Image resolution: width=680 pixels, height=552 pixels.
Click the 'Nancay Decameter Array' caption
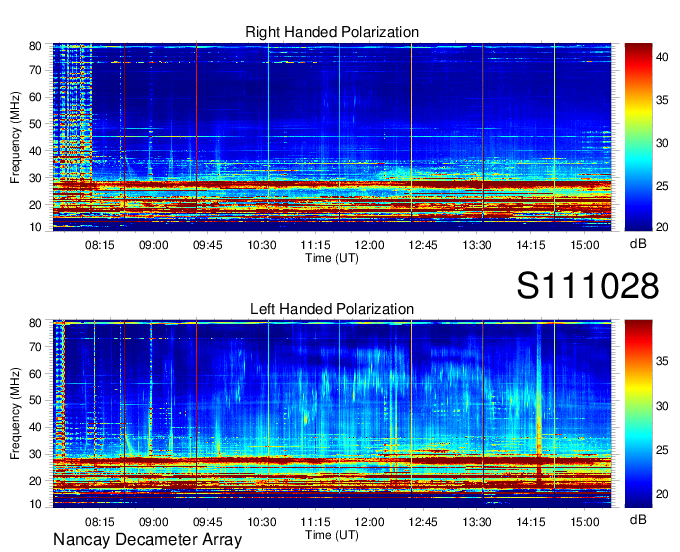[x=147, y=540]
